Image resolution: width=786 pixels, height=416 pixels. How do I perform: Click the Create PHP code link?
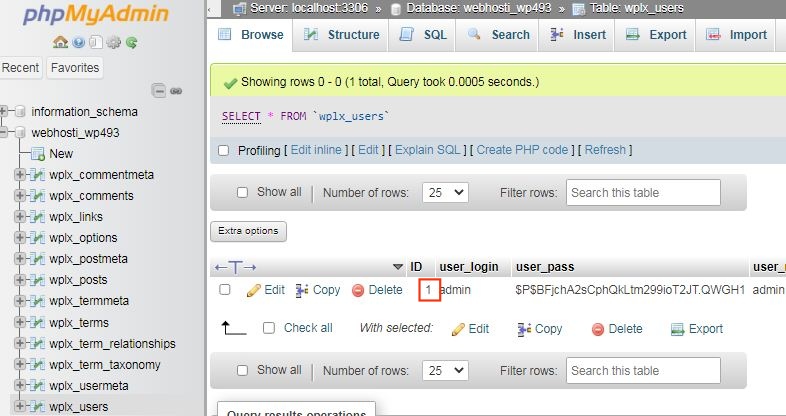pos(522,150)
